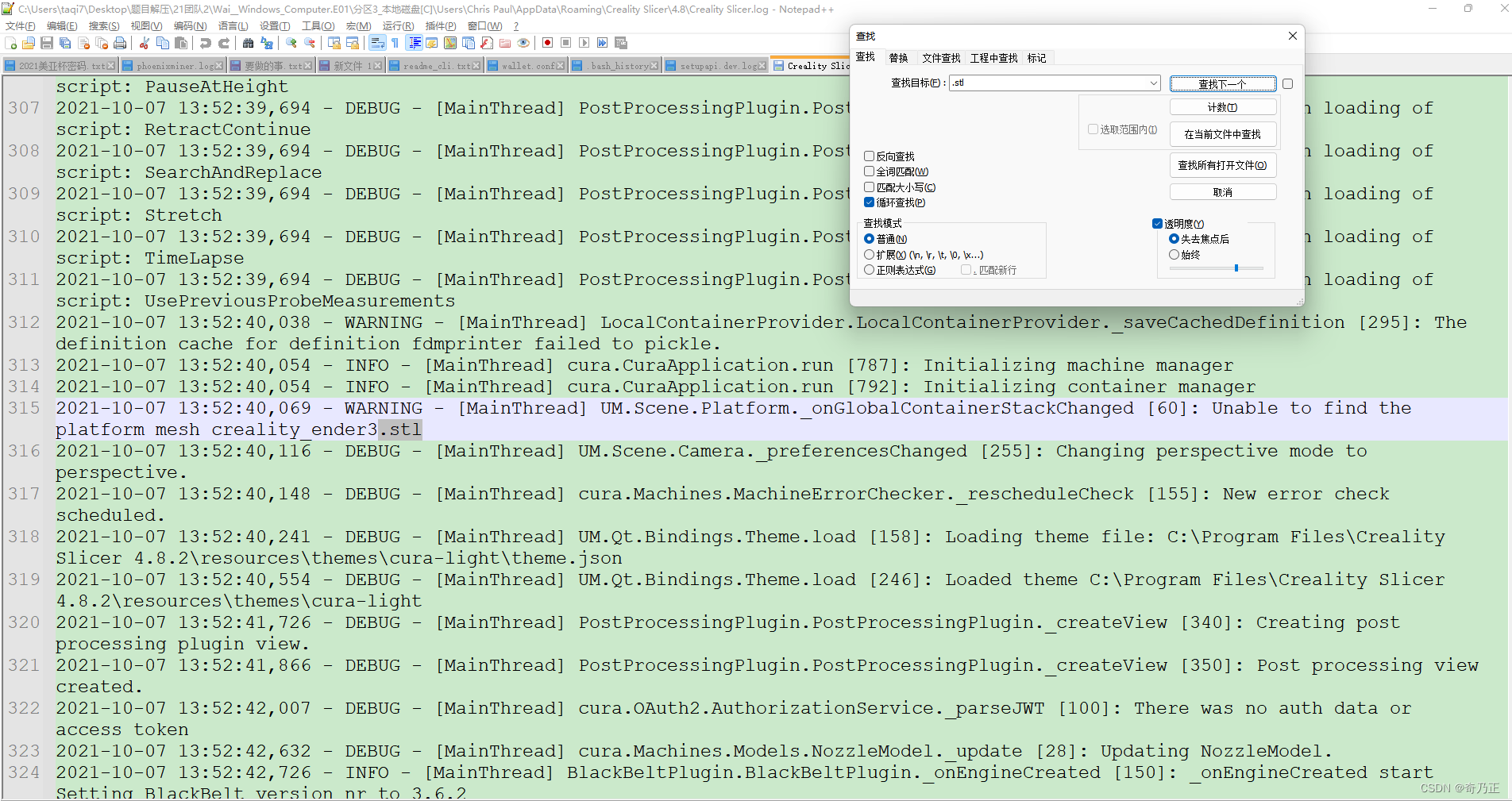Open the 插件 menu

[441, 26]
